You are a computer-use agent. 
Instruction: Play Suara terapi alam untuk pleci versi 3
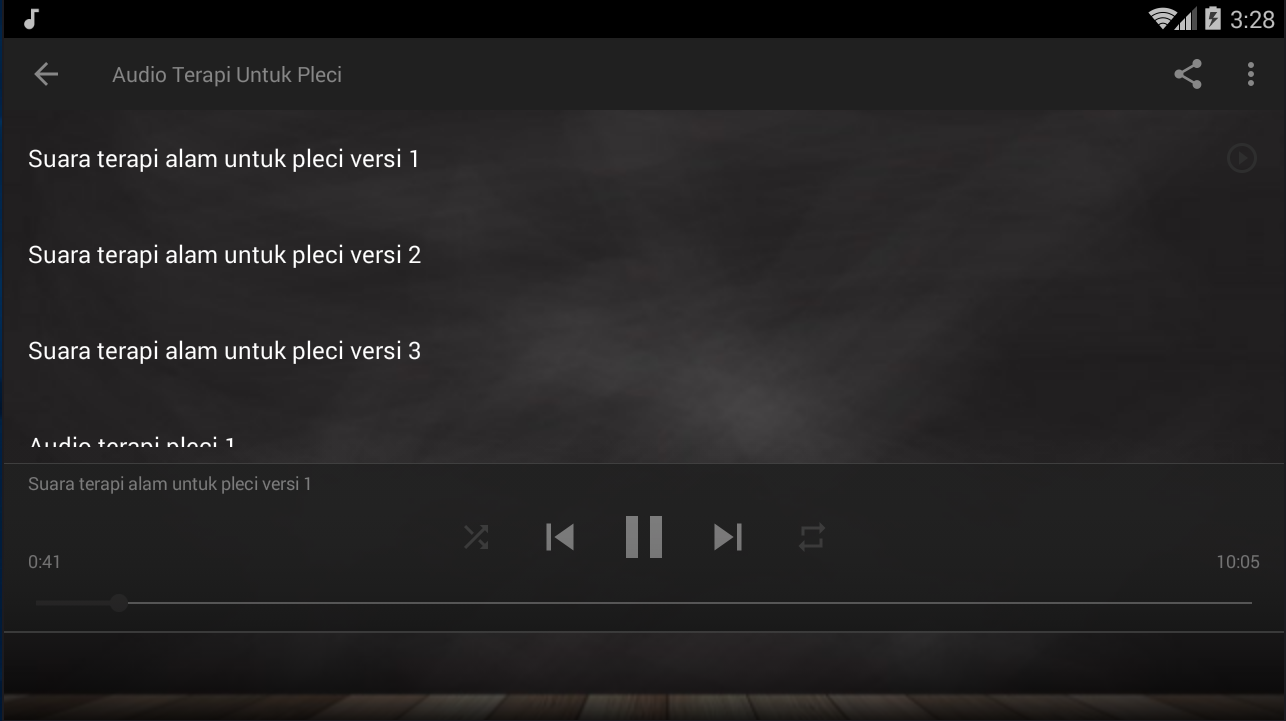tap(643, 350)
